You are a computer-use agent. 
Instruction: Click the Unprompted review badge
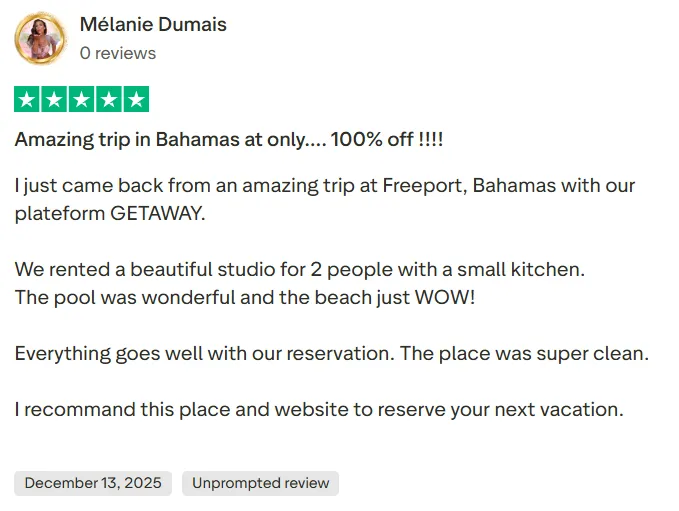pos(260,483)
